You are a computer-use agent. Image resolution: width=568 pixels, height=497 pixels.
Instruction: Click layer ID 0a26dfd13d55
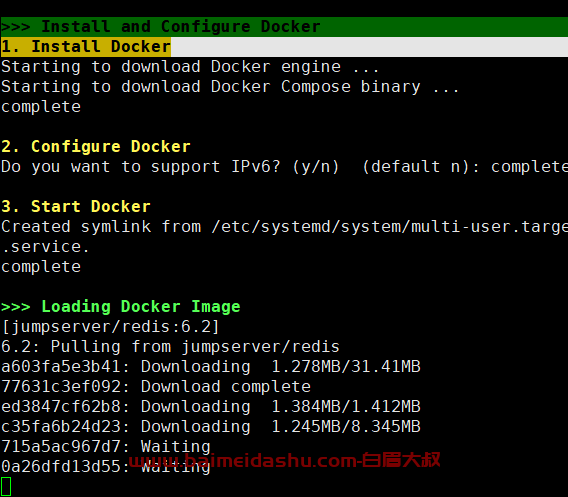[60, 467]
